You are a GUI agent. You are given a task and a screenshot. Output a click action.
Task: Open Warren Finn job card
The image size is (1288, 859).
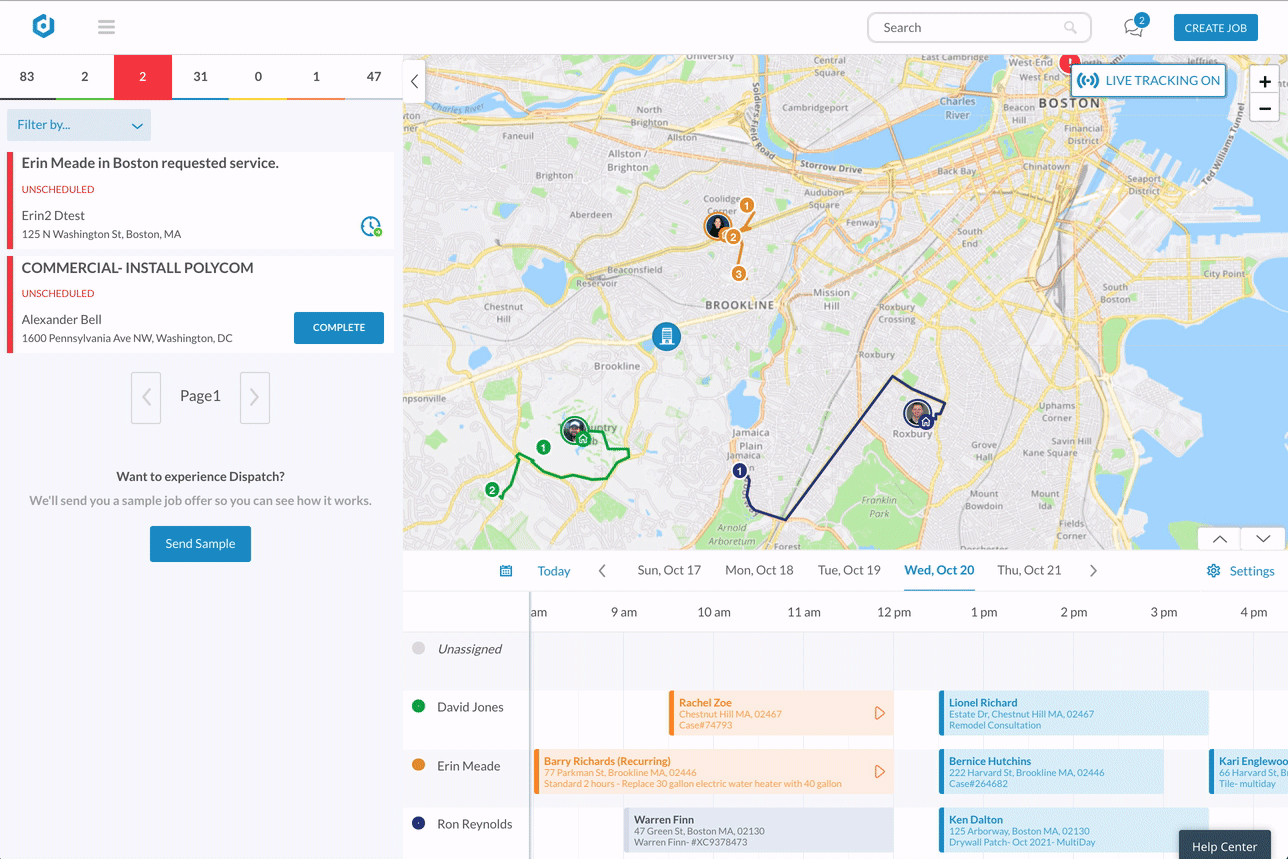[x=758, y=830]
